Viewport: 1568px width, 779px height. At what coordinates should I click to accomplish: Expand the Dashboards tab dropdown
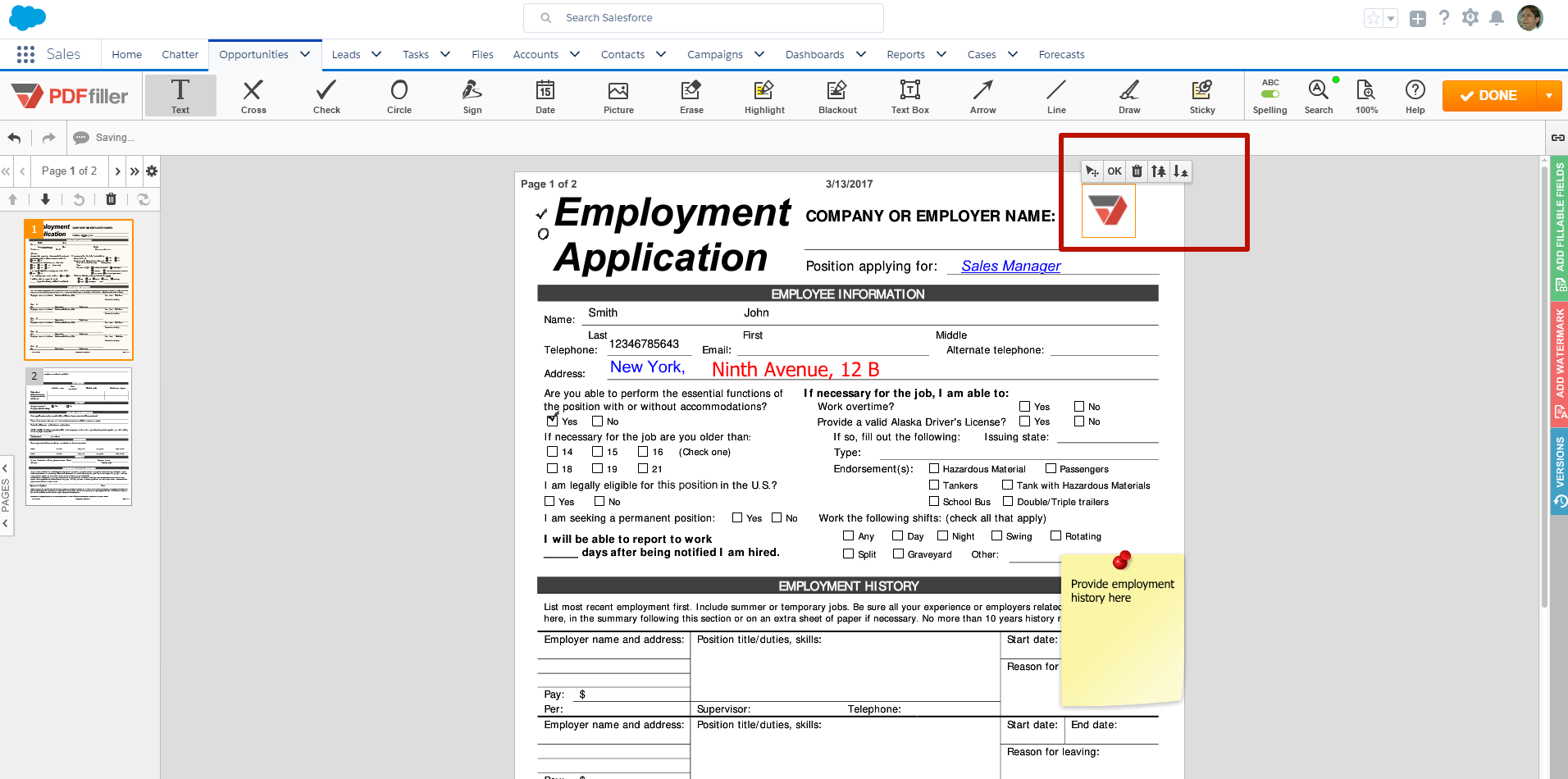pyautogui.click(x=861, y=54)
